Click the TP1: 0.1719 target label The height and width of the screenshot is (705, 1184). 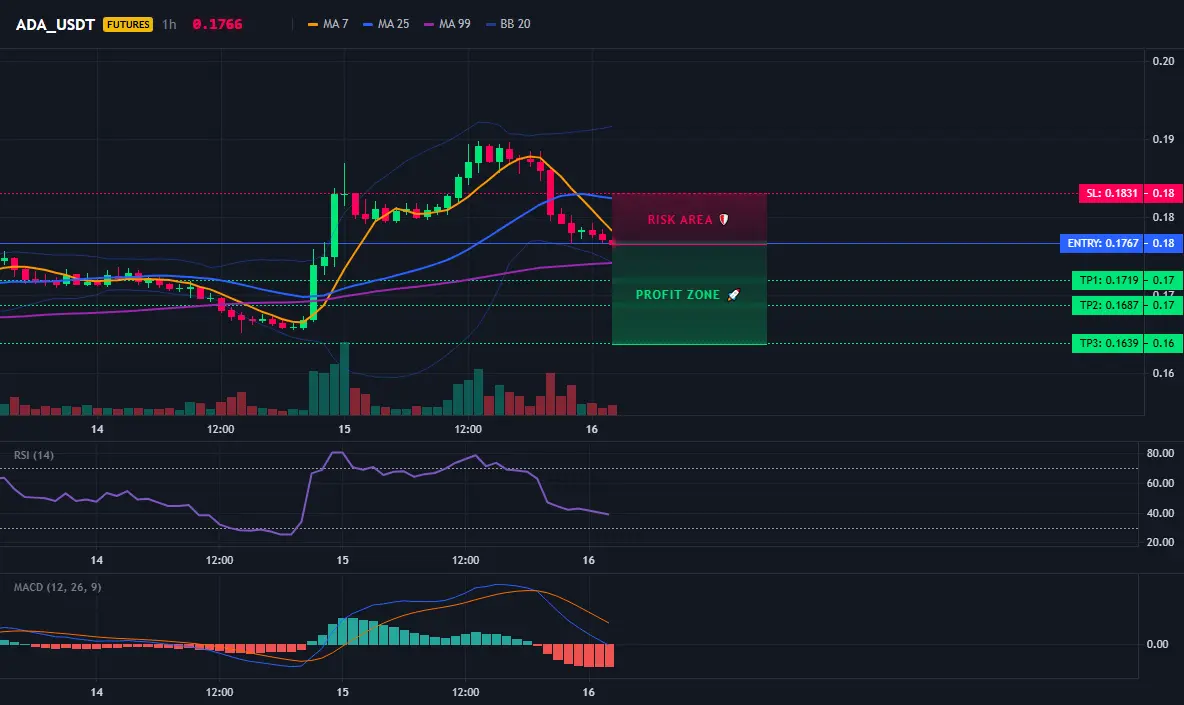(x=1108, y=280)
